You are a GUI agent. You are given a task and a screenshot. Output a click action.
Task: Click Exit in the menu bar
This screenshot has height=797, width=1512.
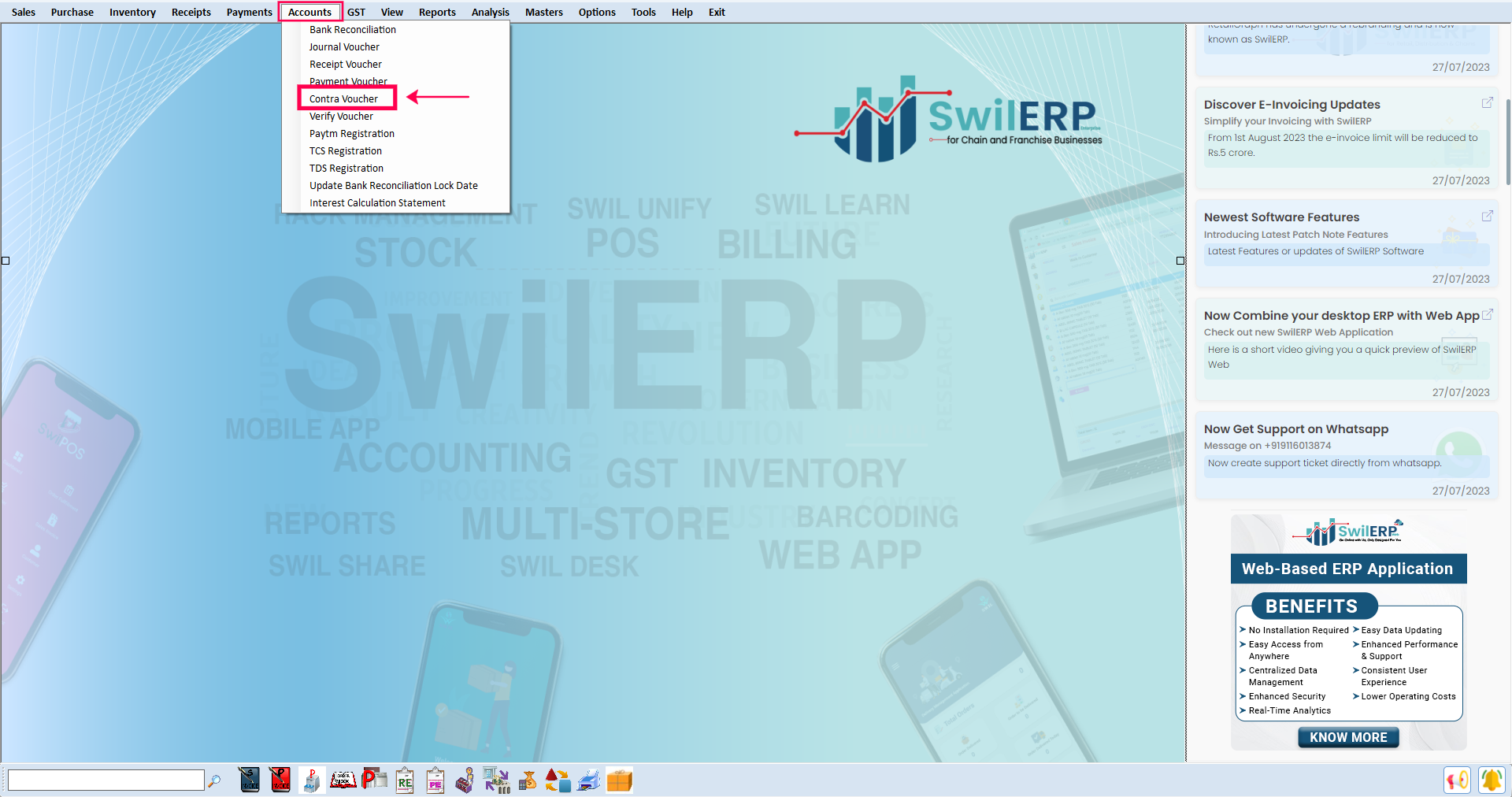pyautogui.click(x=717, y=12)
